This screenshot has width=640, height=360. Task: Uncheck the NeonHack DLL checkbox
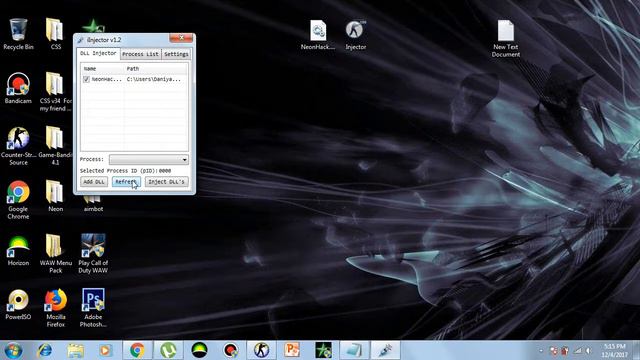tap(86, 79)
